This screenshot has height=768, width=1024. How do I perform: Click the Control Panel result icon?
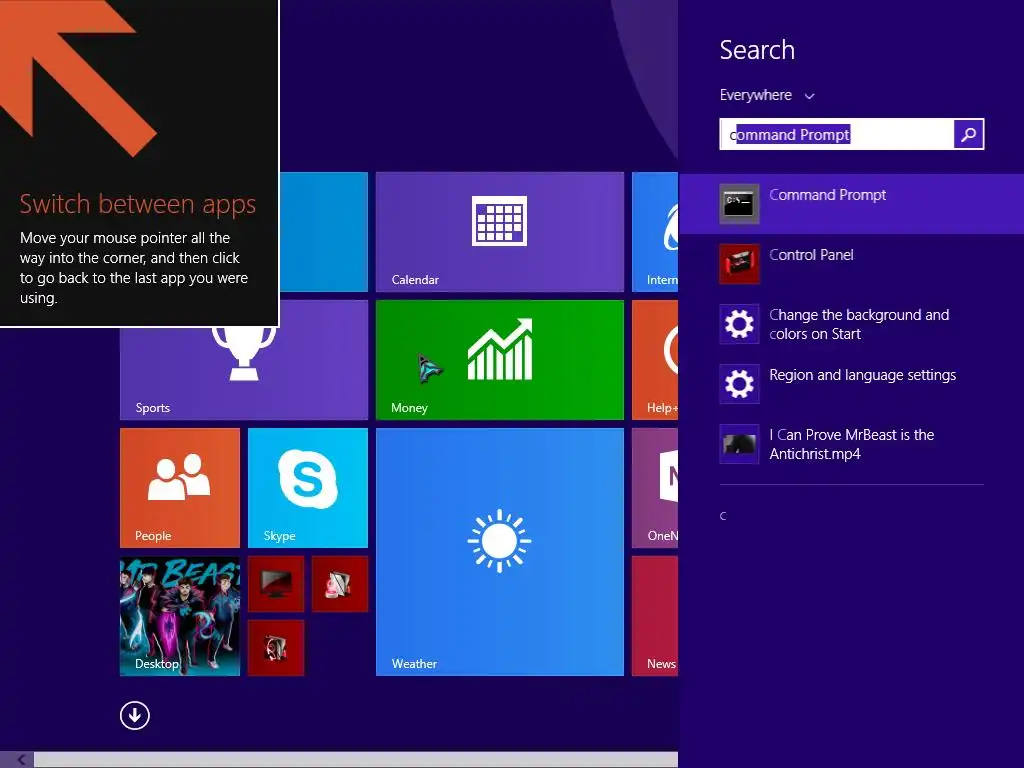coord(739,264)
